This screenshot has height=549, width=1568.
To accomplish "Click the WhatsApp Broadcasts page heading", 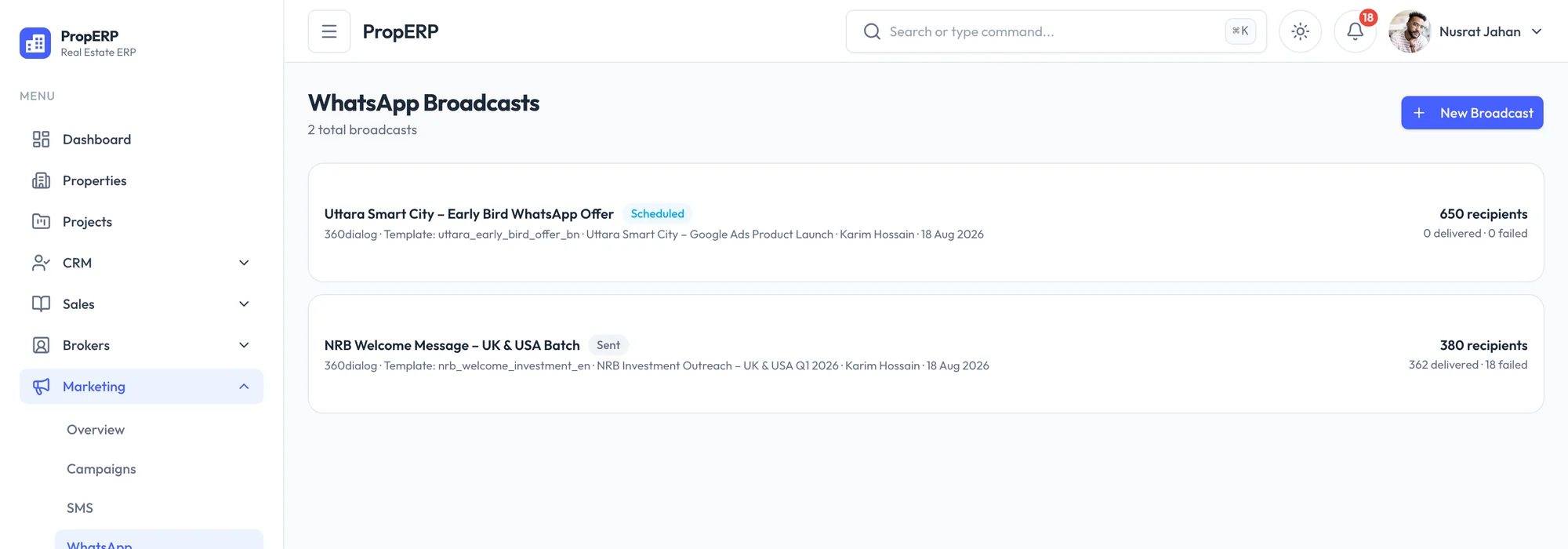I will [423, 103].
